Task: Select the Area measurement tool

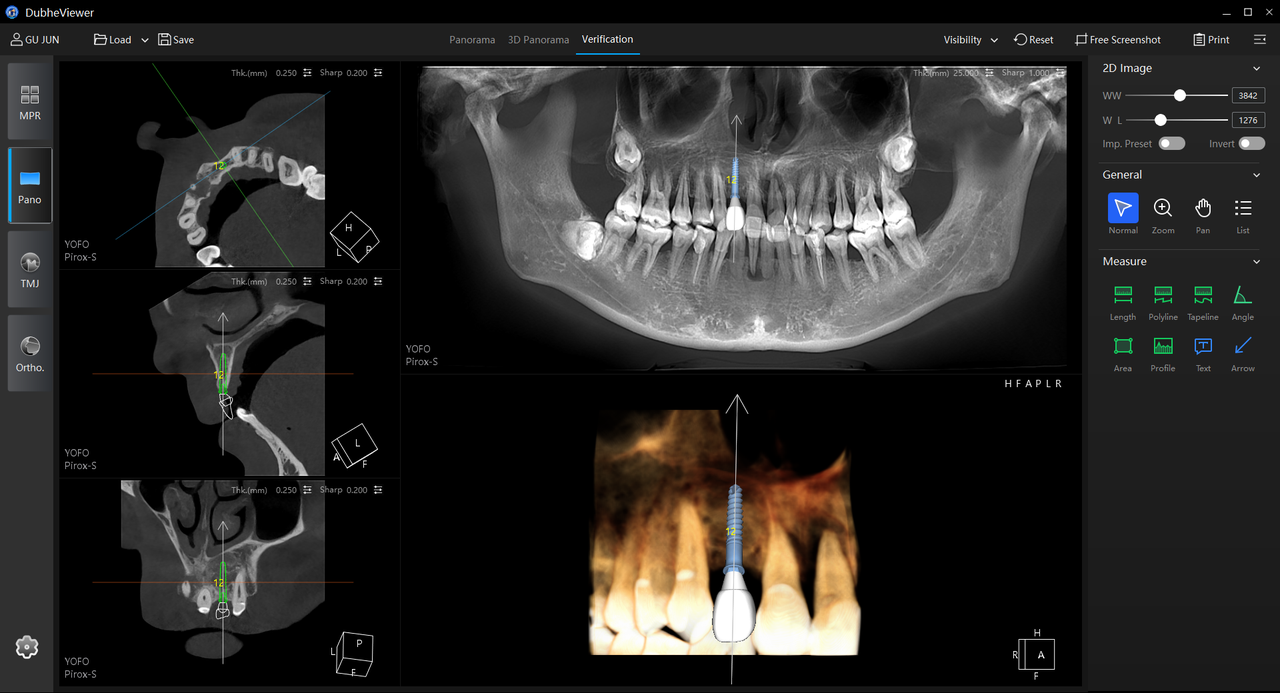Action: pos(1123,346)
